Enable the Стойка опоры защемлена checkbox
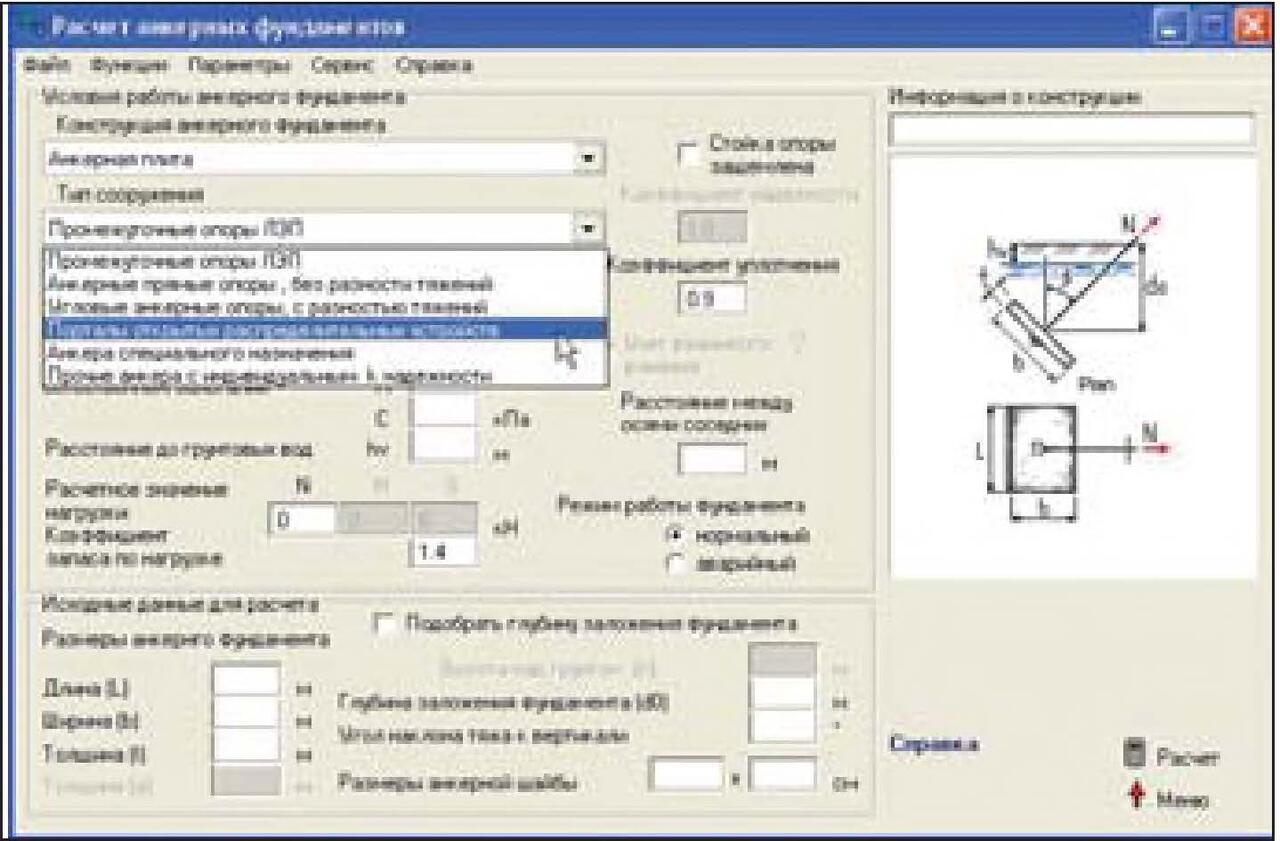 point(689,153)
